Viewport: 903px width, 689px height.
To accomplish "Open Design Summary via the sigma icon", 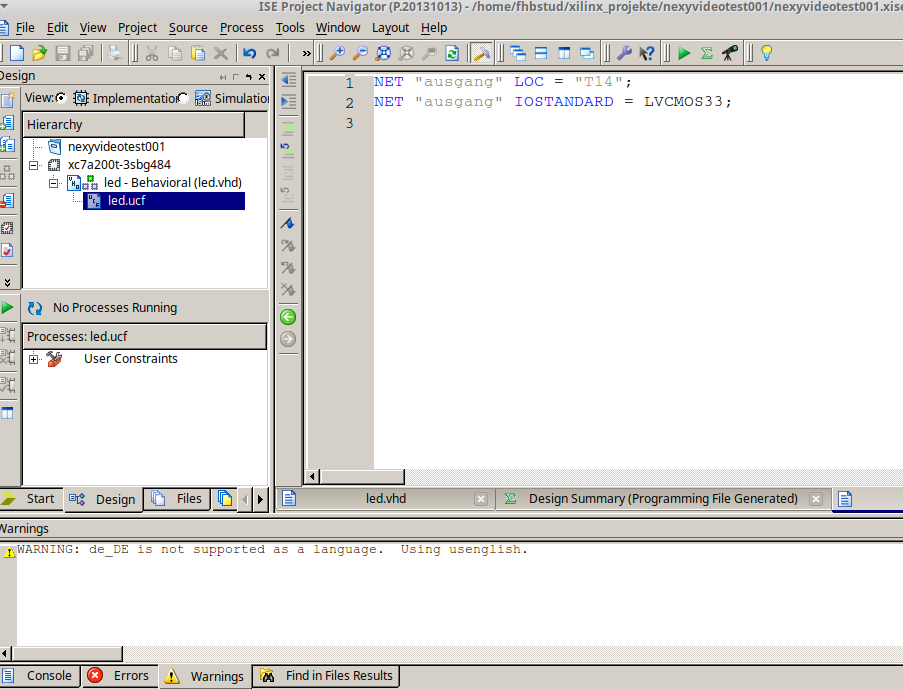I will coord(707,53).
